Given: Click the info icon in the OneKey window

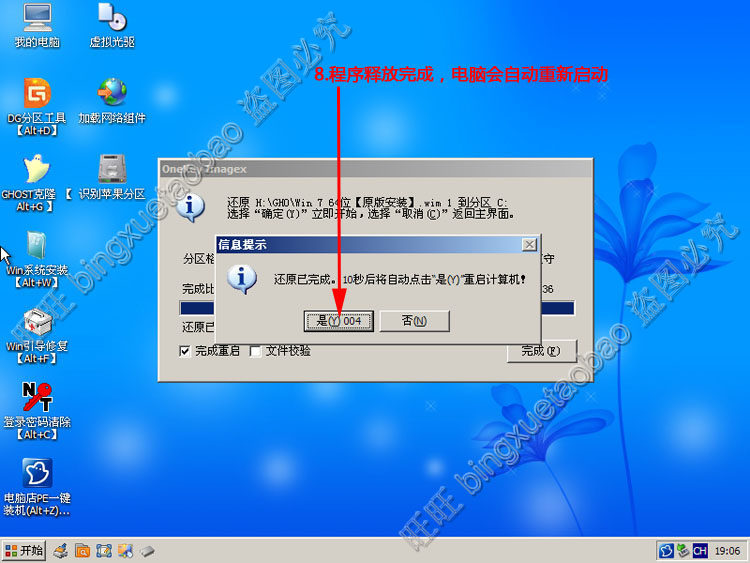Looking at the screenshot, I should click(190, 208).
